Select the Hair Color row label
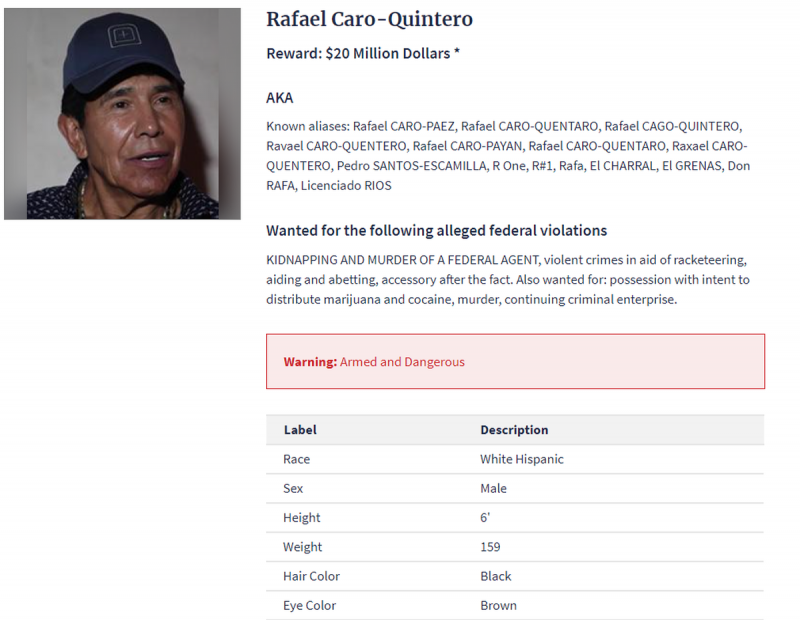Viewport: 800px width, 620px height. click(312, 576)
